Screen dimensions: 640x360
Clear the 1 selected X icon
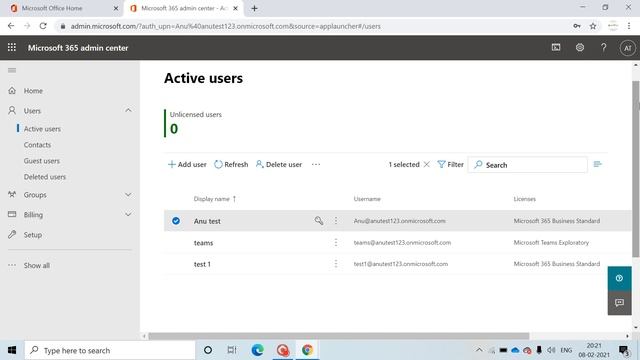point(427,164)
